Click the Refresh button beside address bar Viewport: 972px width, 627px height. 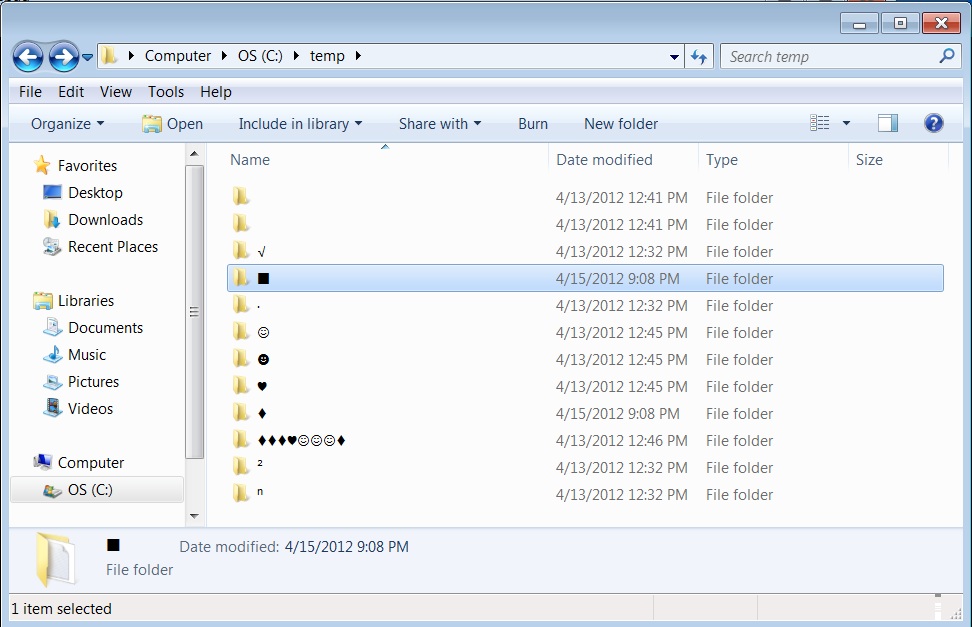[699, 57]
